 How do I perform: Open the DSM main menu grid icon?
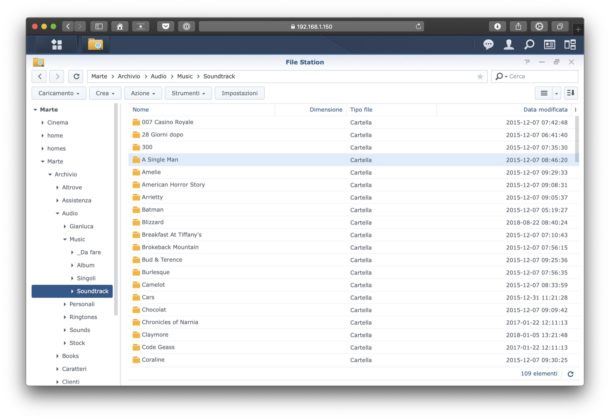point(57,44)
